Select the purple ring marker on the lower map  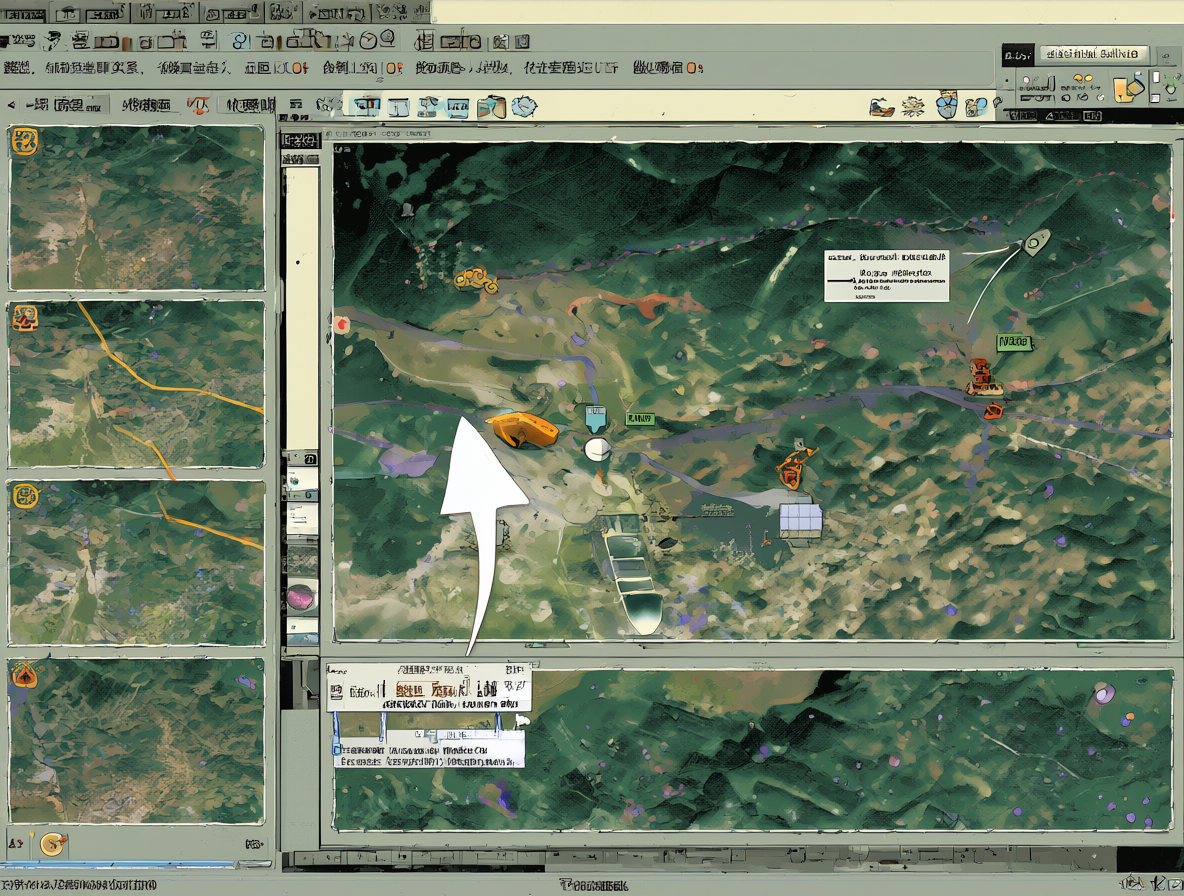tap(1105, 693)
